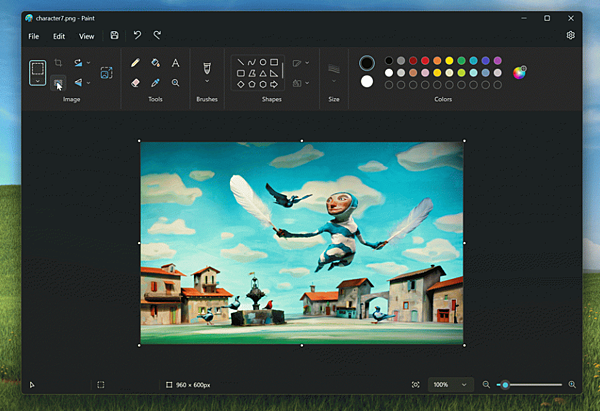The width and height of the screenshot is (600, 411).
Task: Open the Rotate options dropdown
Action: [88, 62]
